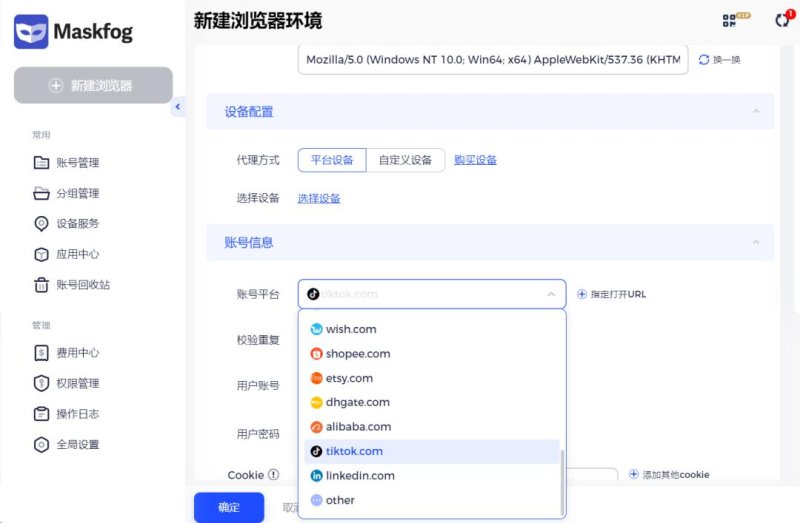Open 费用中心 in the sidebar
Image resolution: width=800 pixels, height=523 pixels.
point(78,353)
